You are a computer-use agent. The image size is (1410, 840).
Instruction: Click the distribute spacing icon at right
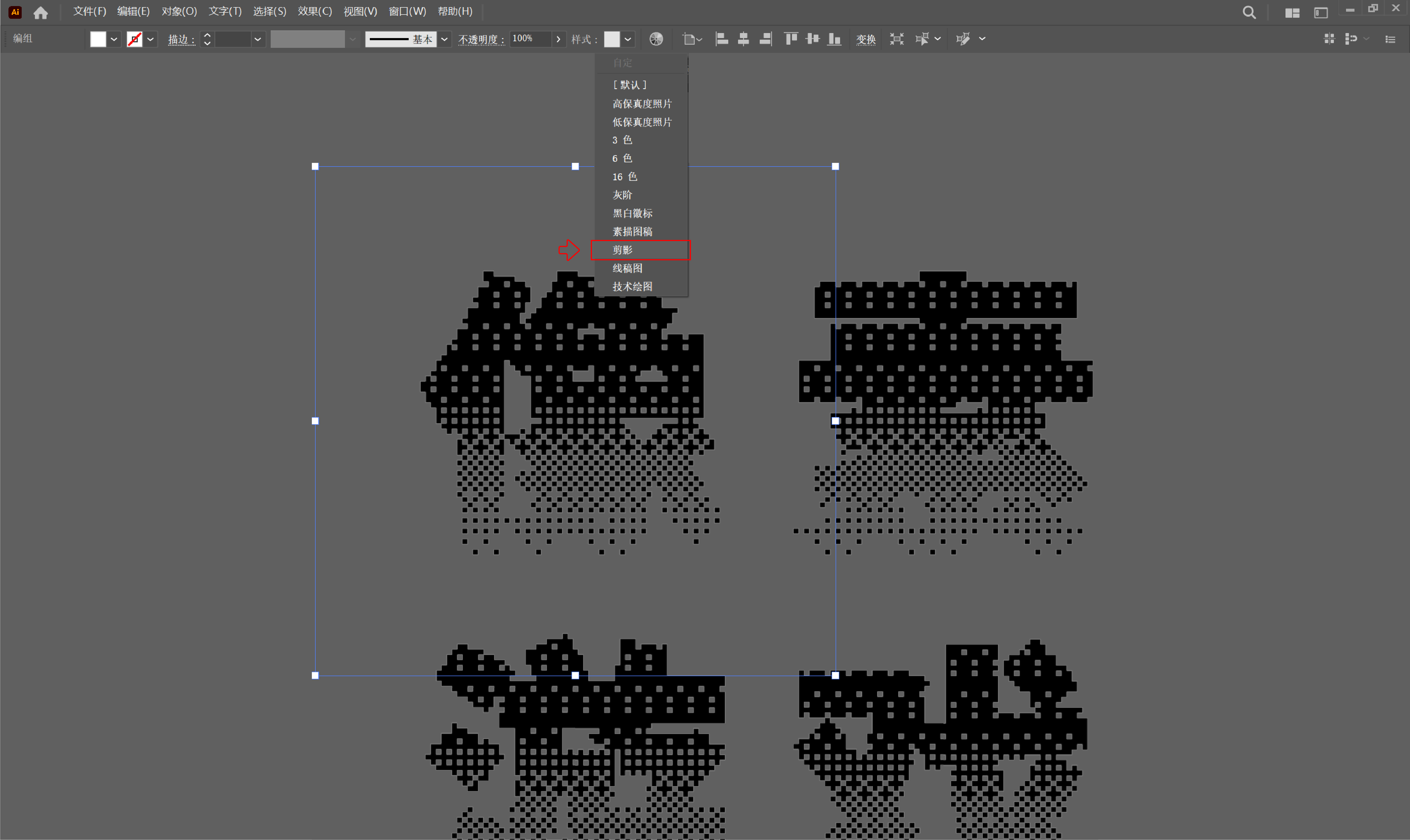tap(1351, 39)
